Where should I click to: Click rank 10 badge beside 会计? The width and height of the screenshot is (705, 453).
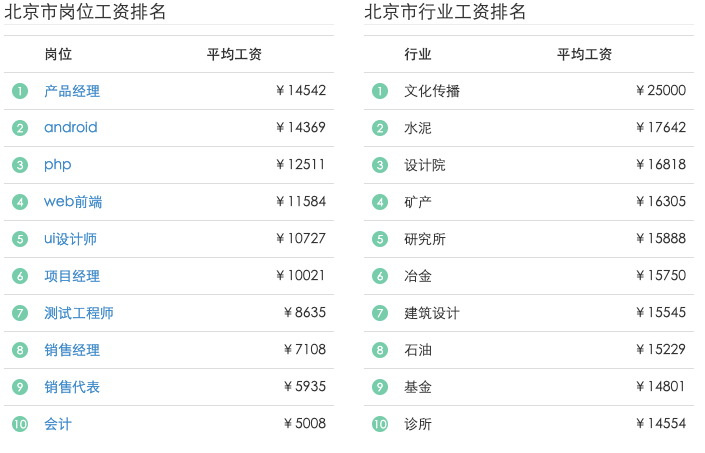click(x=20, y=424)
